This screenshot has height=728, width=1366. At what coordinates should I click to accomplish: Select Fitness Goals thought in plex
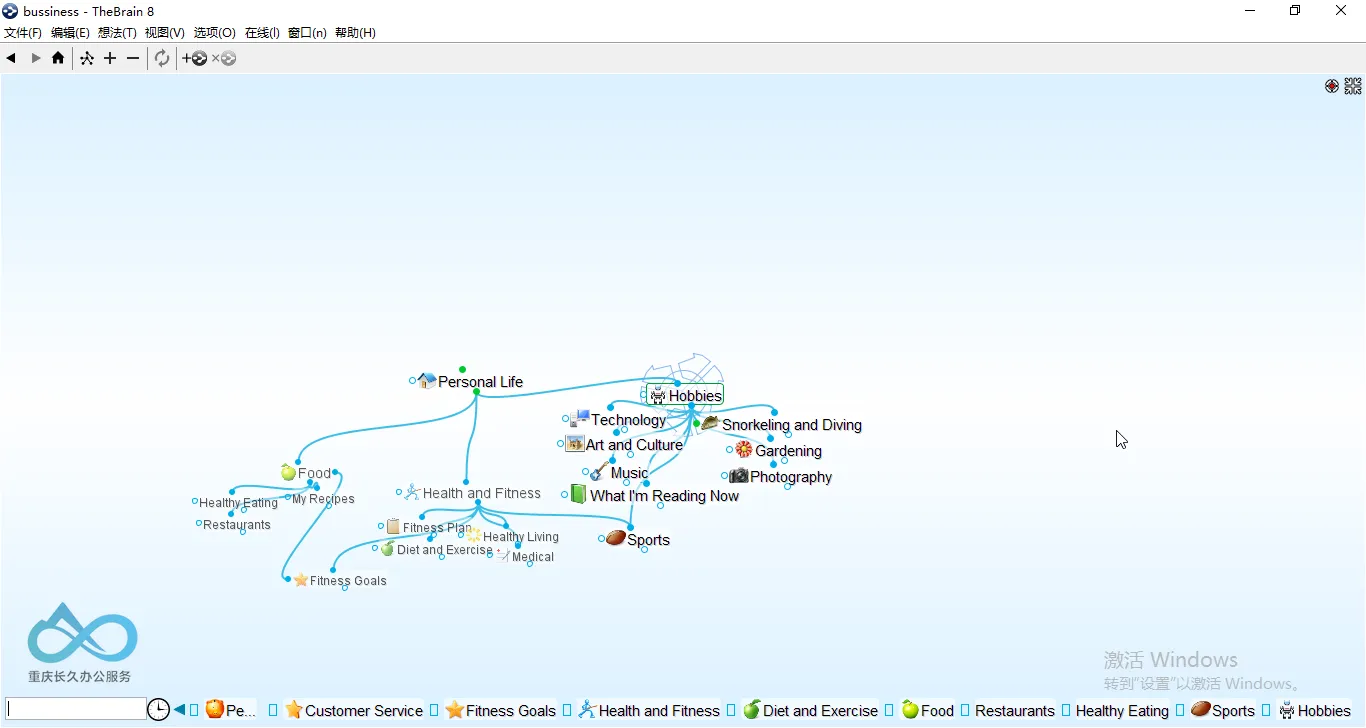348,581
